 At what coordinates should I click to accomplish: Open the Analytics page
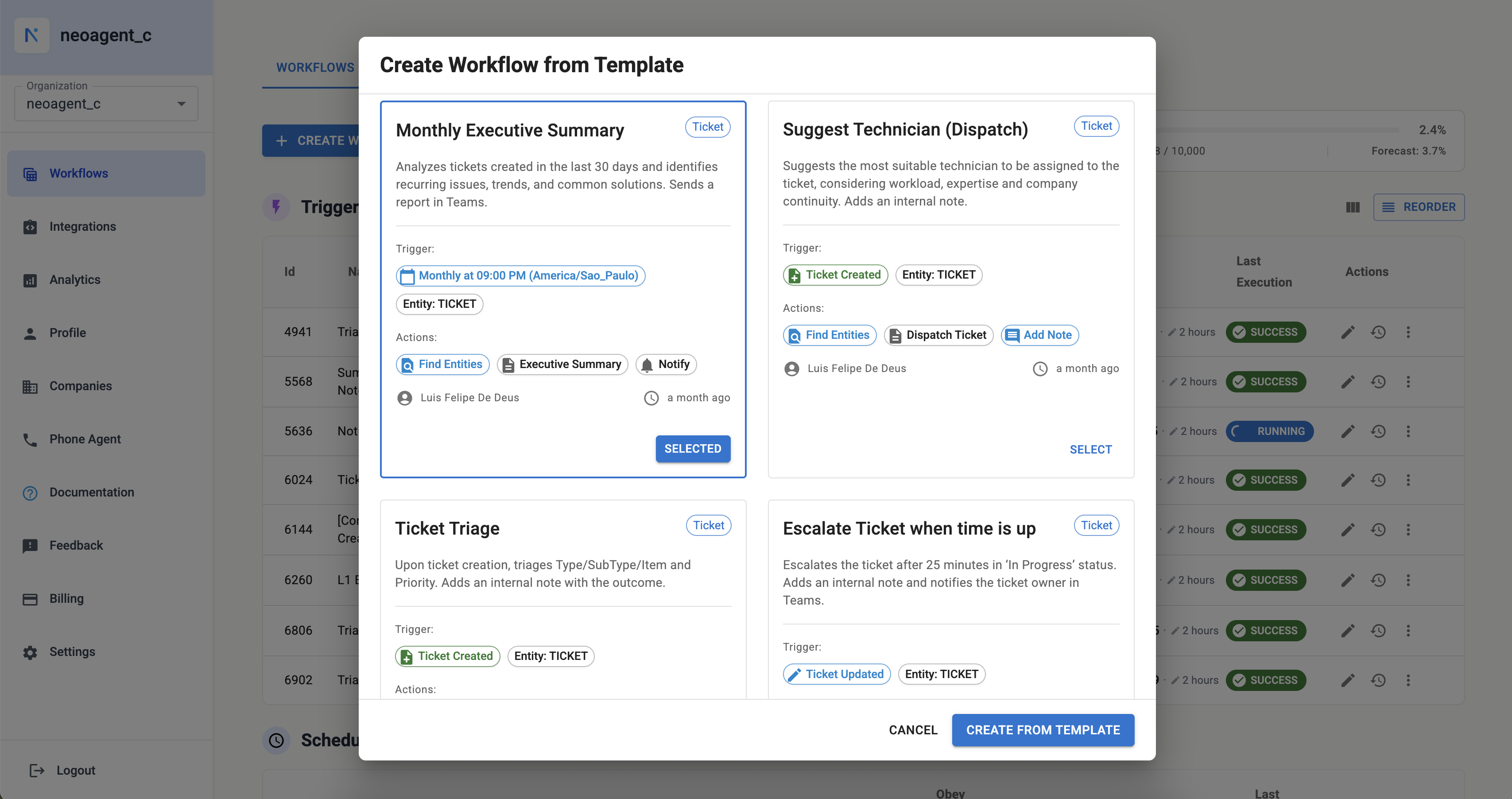[74, 280]
